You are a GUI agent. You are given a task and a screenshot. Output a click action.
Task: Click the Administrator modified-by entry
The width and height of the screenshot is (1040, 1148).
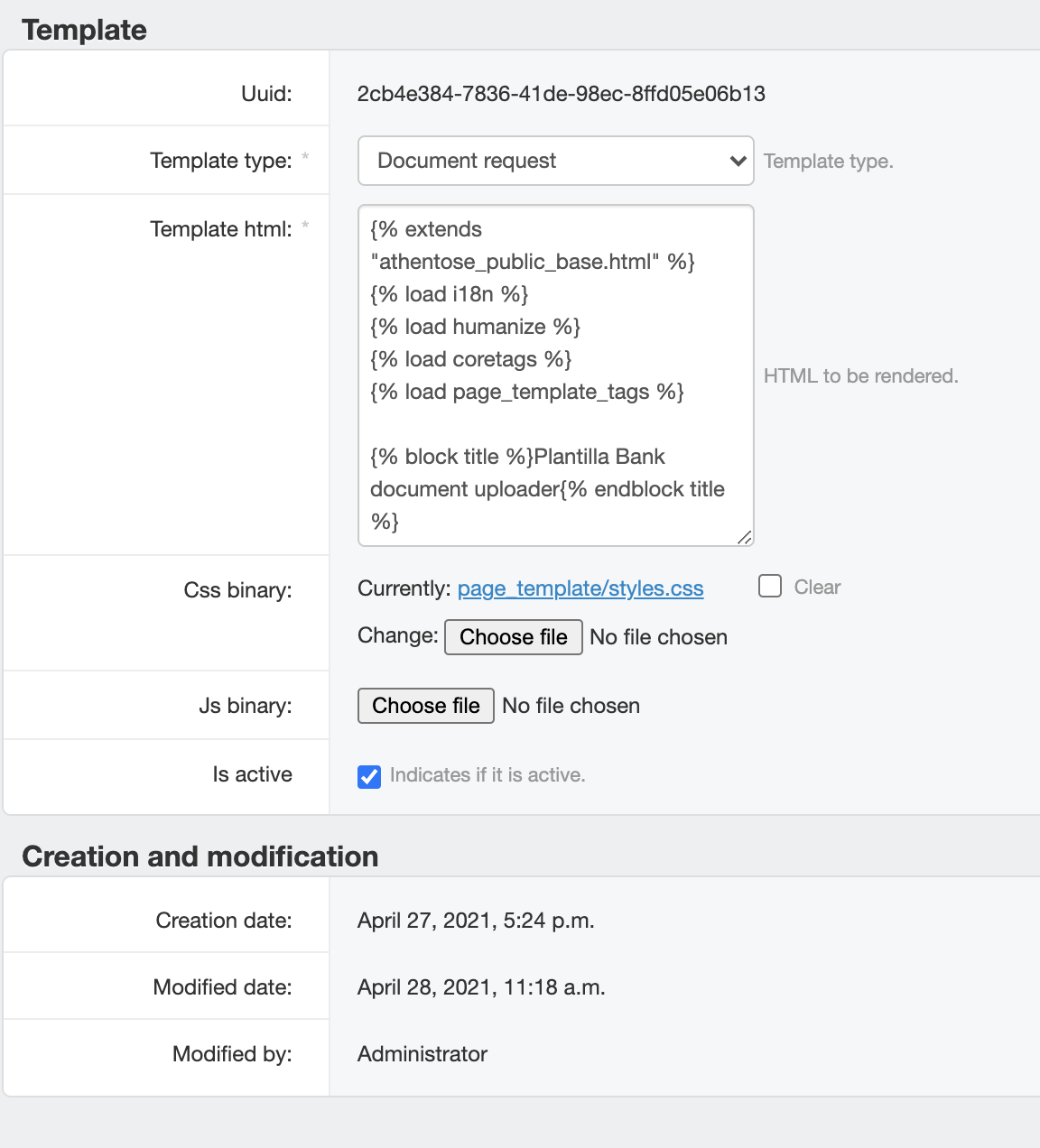point(422,1053)
